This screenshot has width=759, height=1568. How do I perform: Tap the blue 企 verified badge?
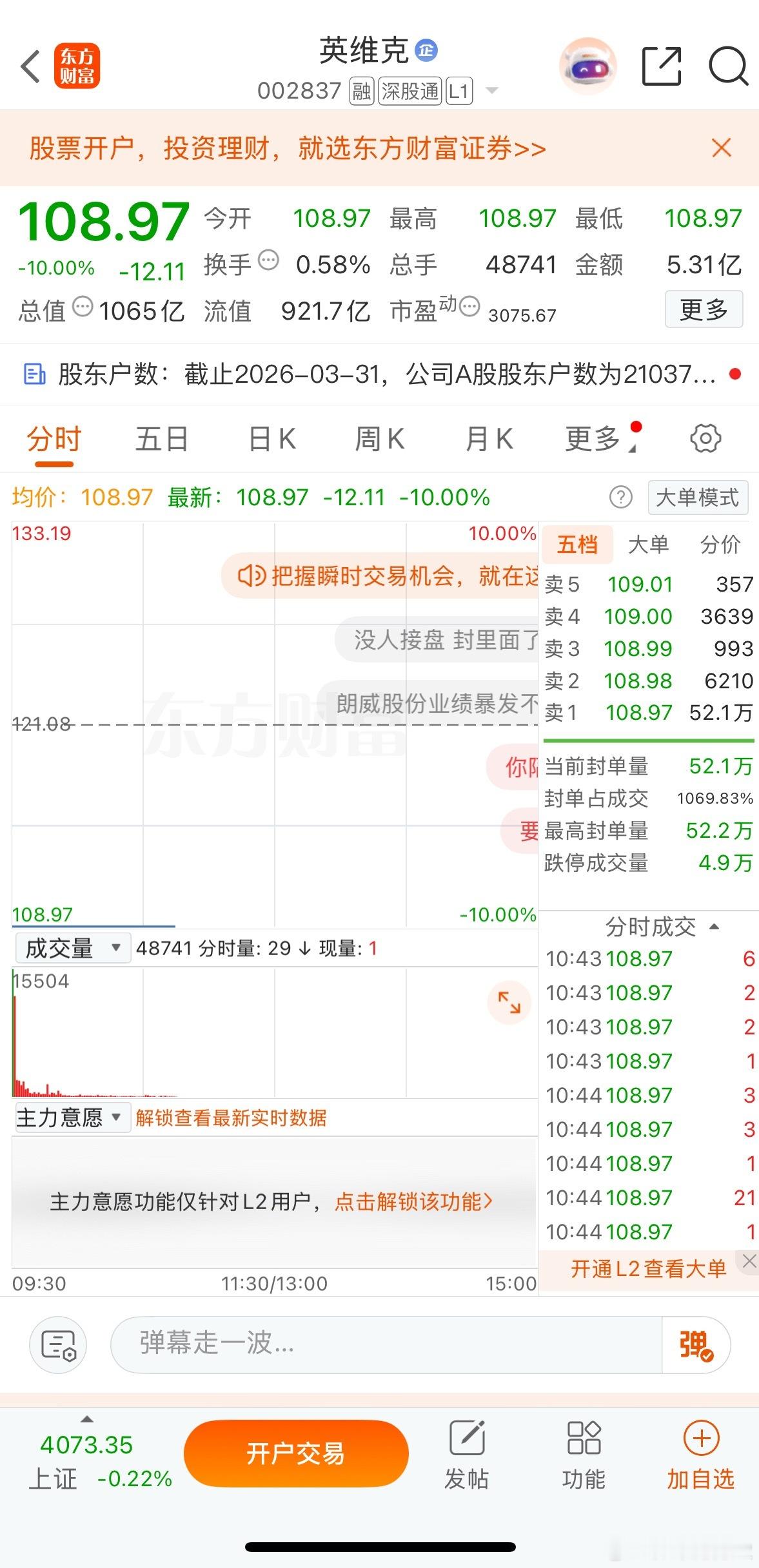click(426, 50)
